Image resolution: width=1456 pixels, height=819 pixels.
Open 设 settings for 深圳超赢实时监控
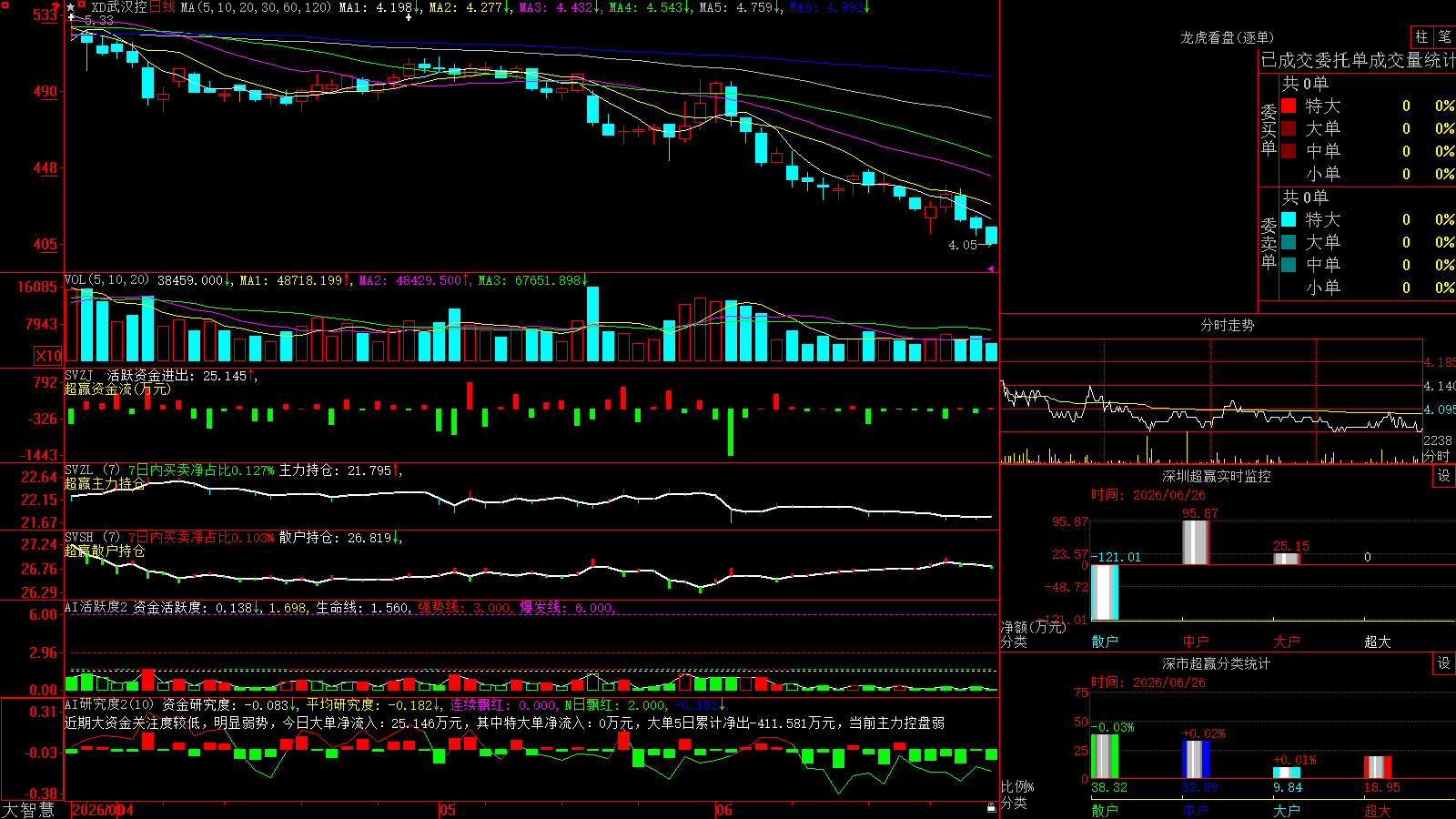pyautogui.click(x=1444, y=476)
